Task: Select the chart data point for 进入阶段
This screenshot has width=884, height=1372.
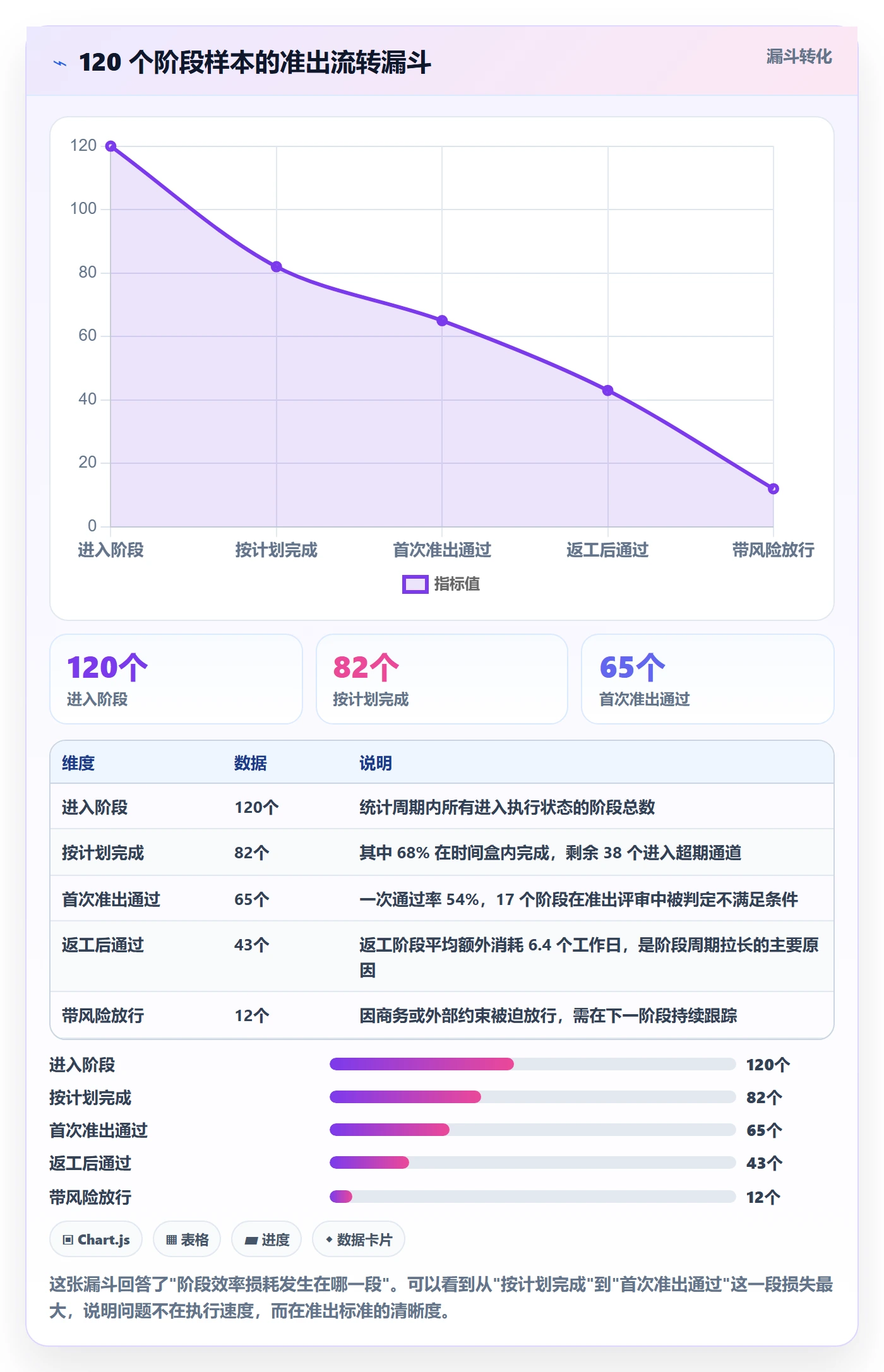Action: pyautogui.click(x=110, y=146)
